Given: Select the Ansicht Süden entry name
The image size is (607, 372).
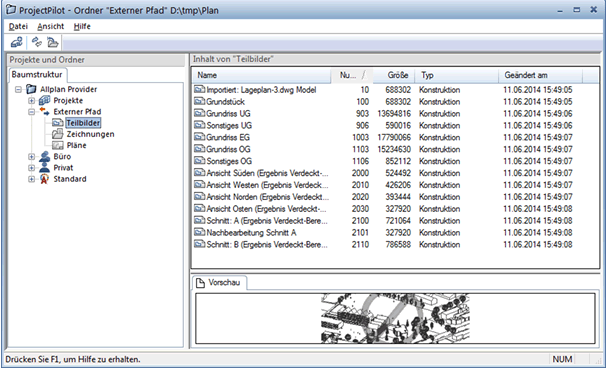Looking at the screenshot, I should pos(267,173).
